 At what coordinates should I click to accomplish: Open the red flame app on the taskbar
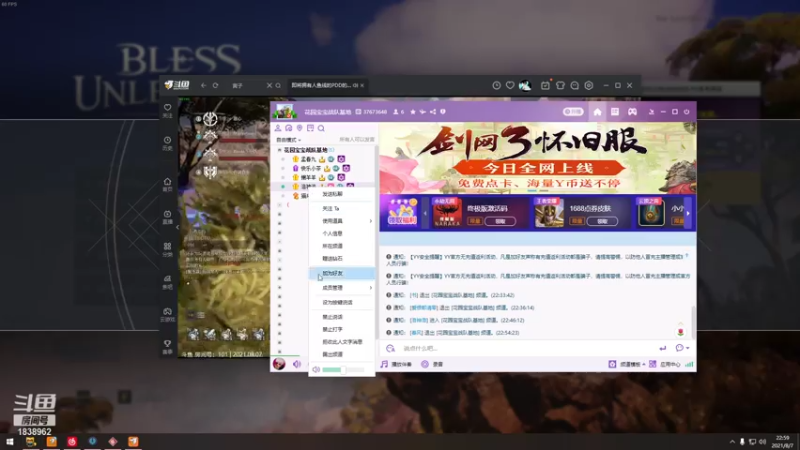click(72, 442)
